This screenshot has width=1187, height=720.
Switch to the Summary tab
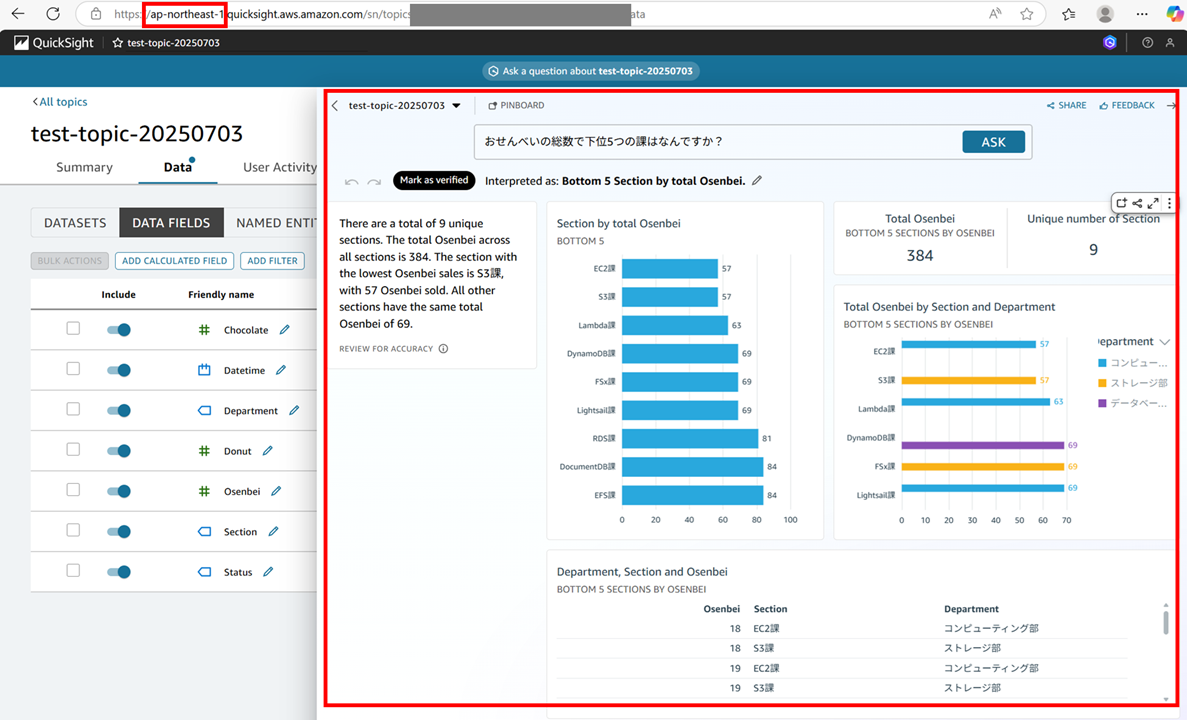pos(84,167)
